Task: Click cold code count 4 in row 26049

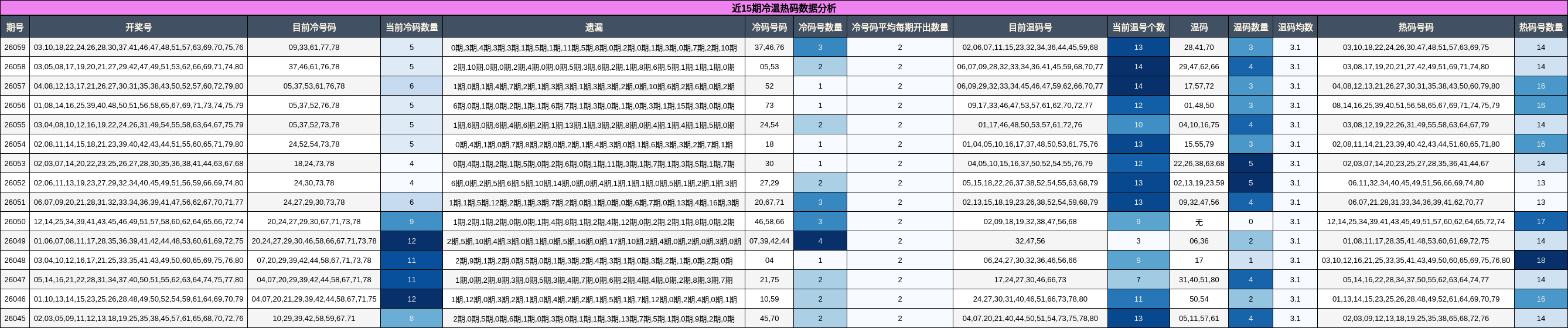Action: tap(820, 241)
